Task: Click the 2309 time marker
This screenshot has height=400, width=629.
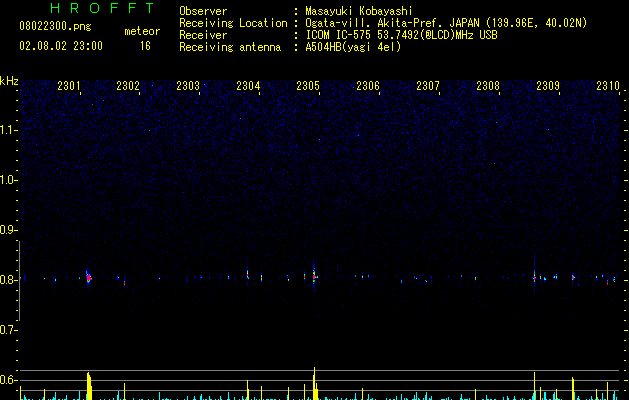Action: (x=548, y=86)
